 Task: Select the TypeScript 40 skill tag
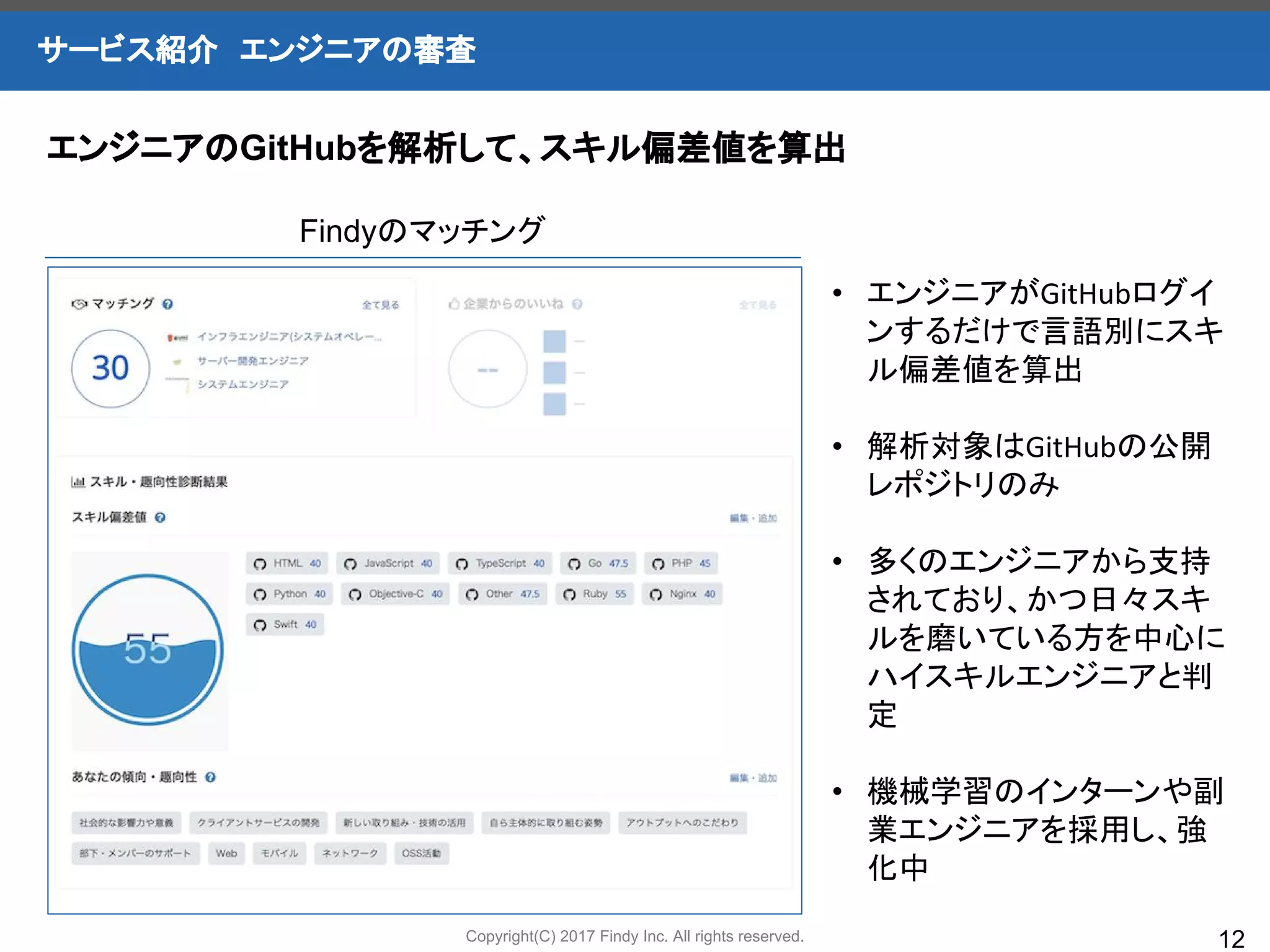pos(500,563)
